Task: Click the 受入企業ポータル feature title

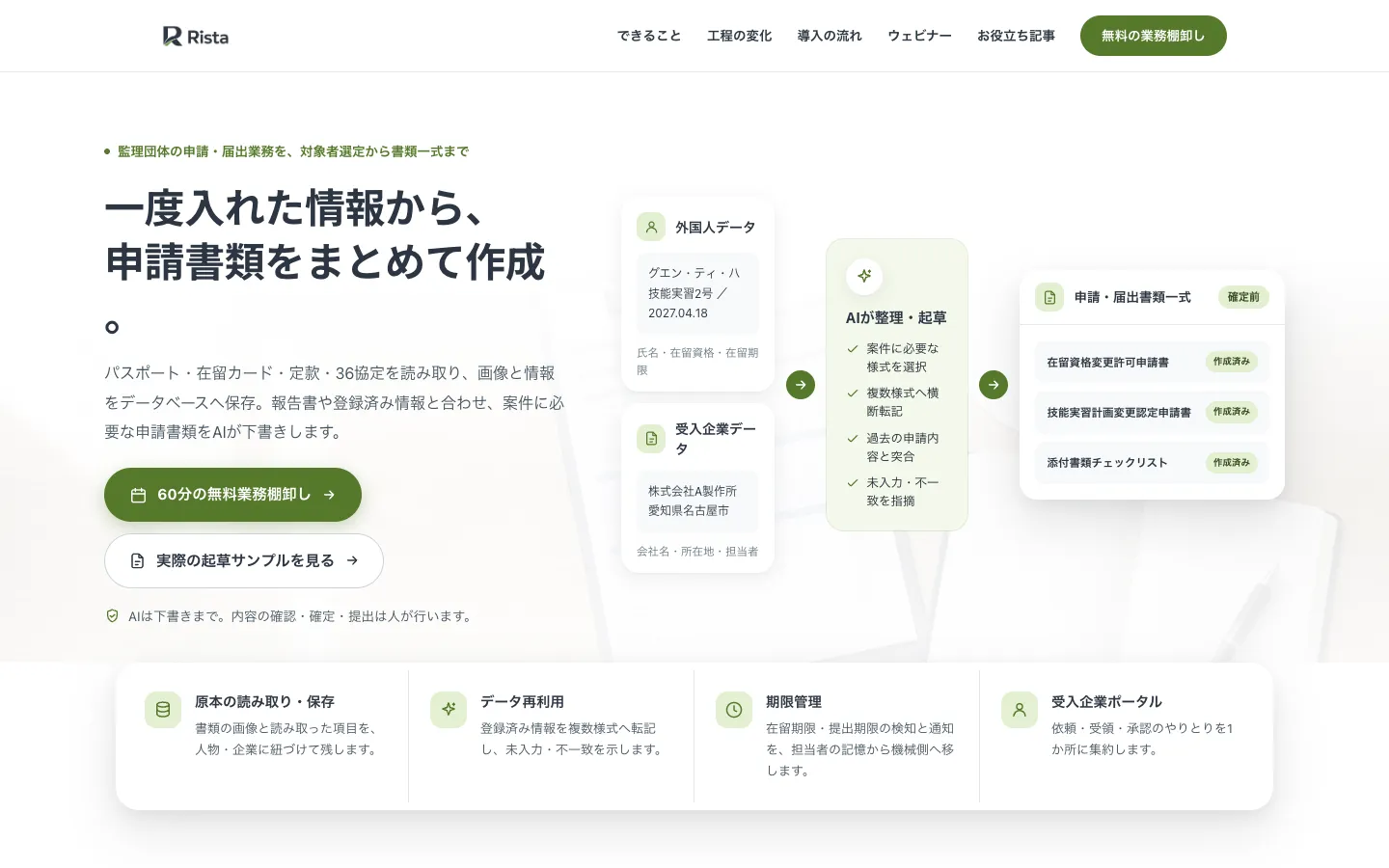Action: 1106,702
